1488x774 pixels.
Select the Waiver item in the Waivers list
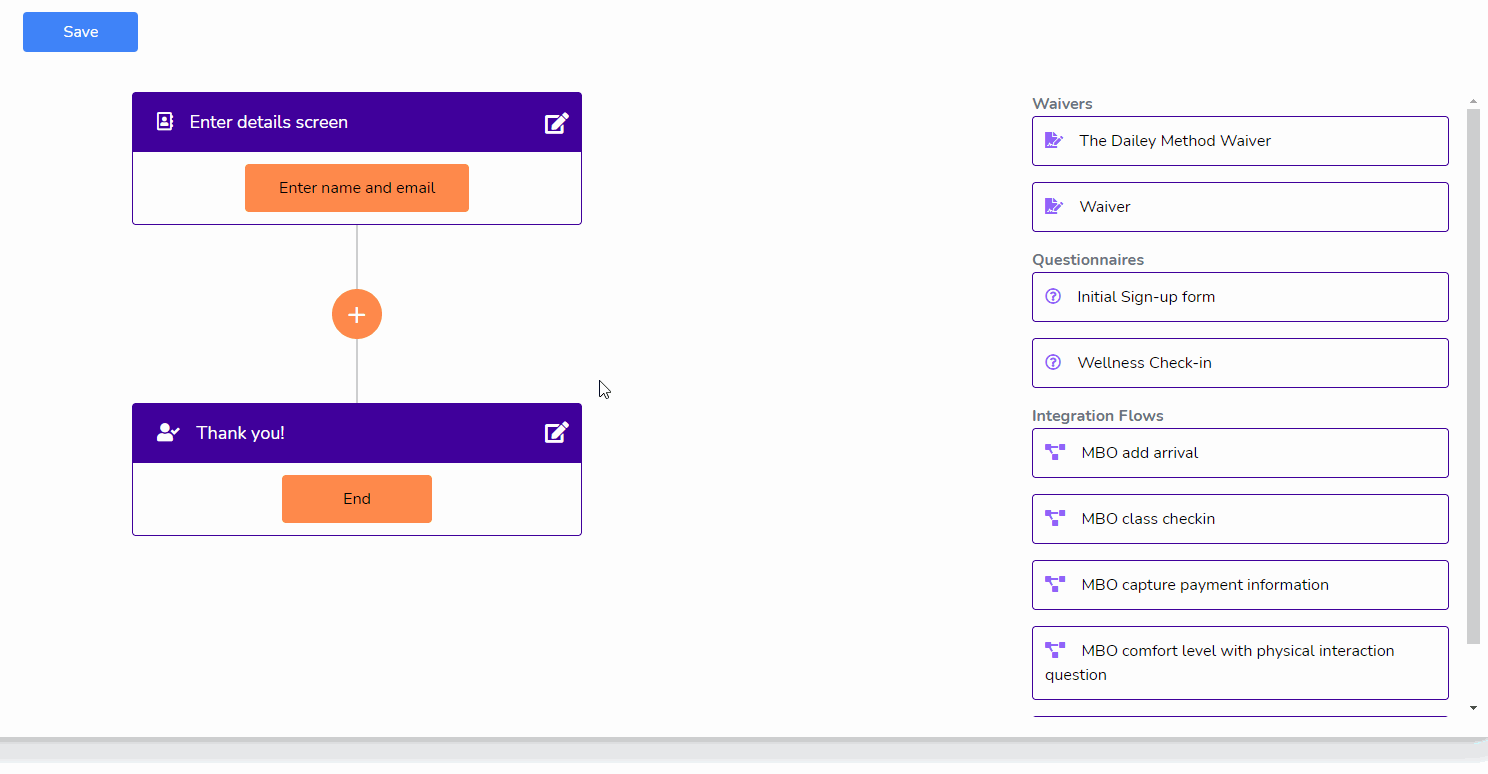1240,207
